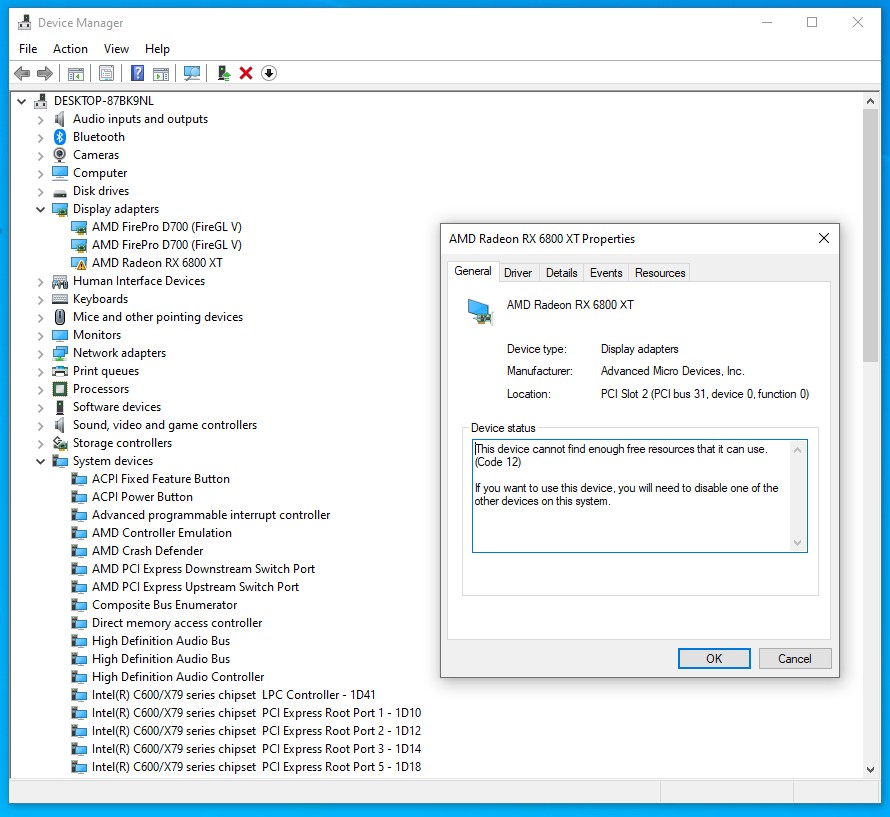This screenshot has height=817, width=890.
Task: Expand the Computer category
Action: (40, 173)
